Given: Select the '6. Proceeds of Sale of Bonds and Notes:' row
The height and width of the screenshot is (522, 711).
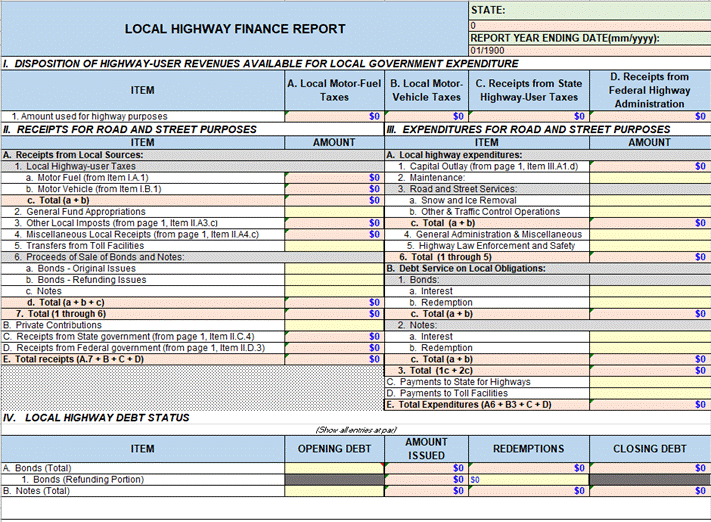Looking at the screenshot, I should [x=192, y=257].
